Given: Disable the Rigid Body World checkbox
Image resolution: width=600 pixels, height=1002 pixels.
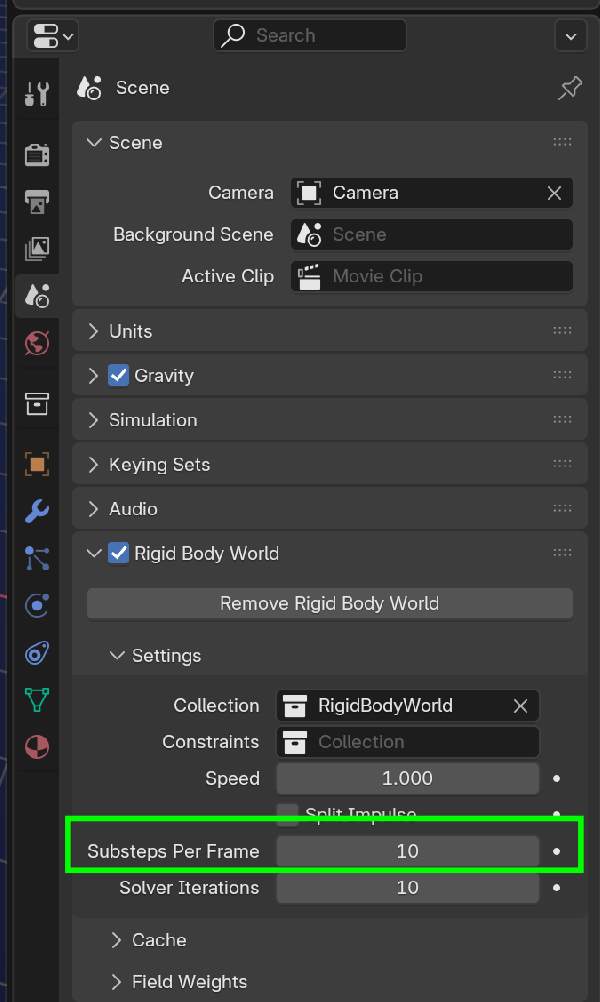Looking at the screenshot, I should click(x=117, y=552).
